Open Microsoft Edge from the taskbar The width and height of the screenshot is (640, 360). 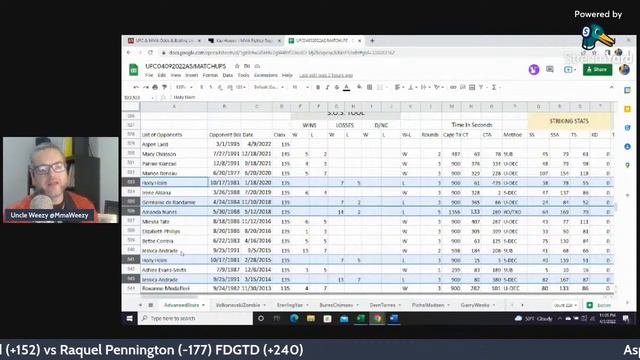click(x=294, y=319)
